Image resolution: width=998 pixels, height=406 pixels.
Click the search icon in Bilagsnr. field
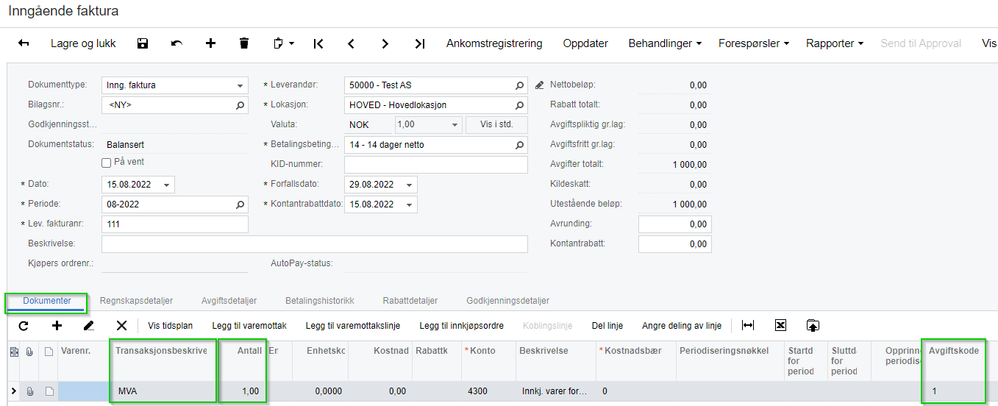click(x=241, y=105)
